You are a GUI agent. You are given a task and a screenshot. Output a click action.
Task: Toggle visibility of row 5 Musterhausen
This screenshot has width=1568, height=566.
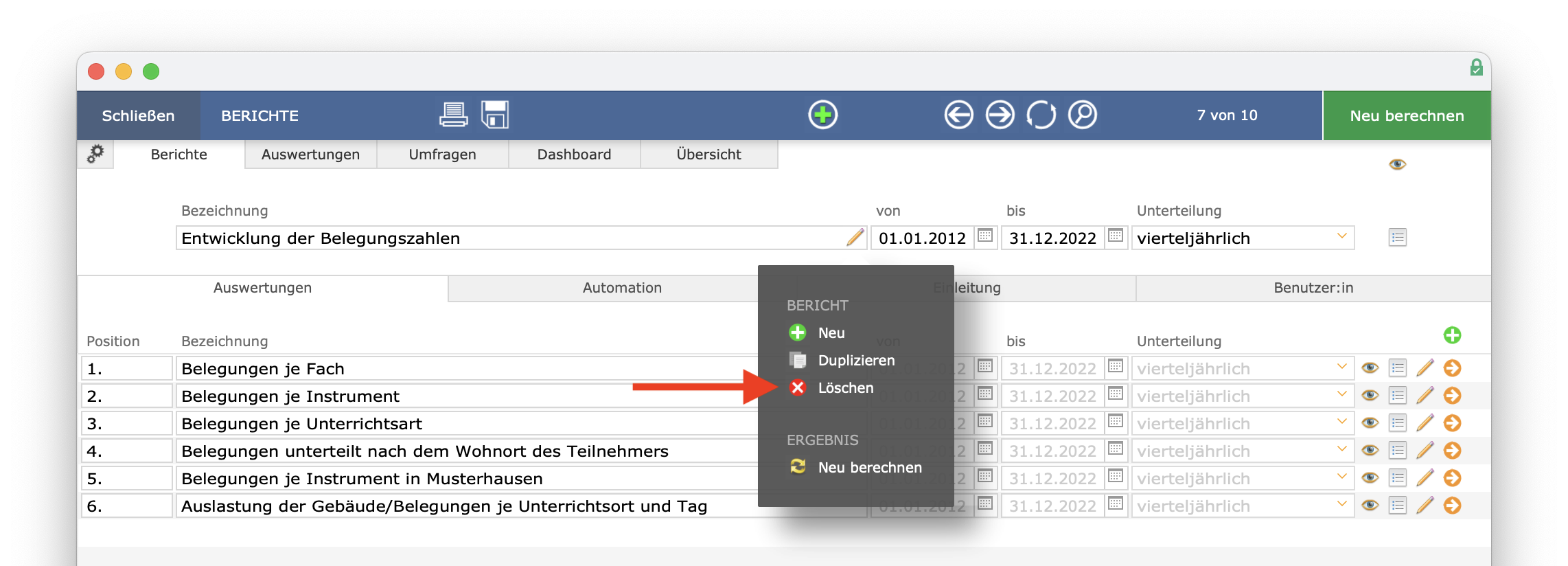[1370, 478]
